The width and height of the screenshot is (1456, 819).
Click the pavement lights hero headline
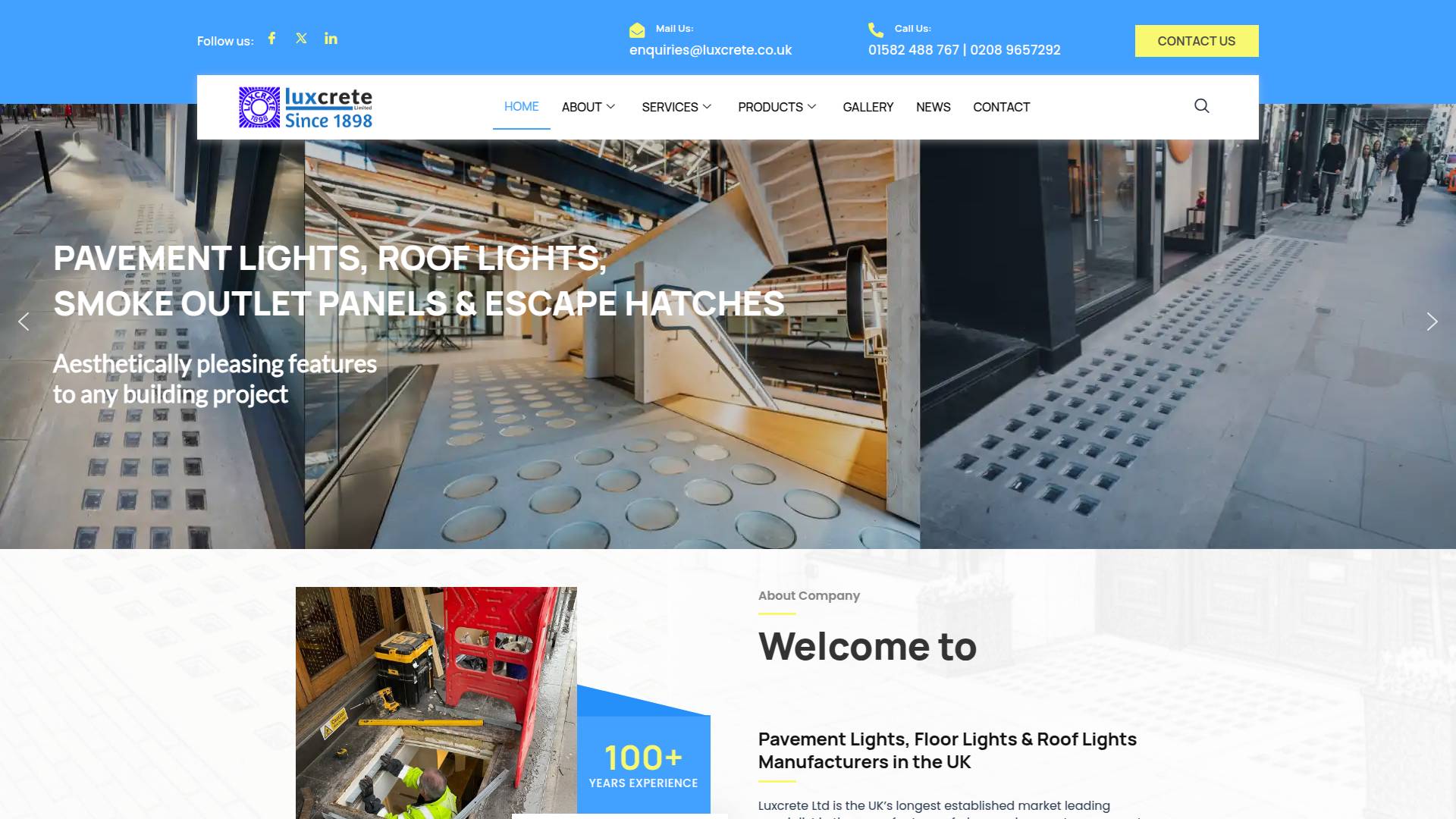pyautogui.click(x=419, y=281)
